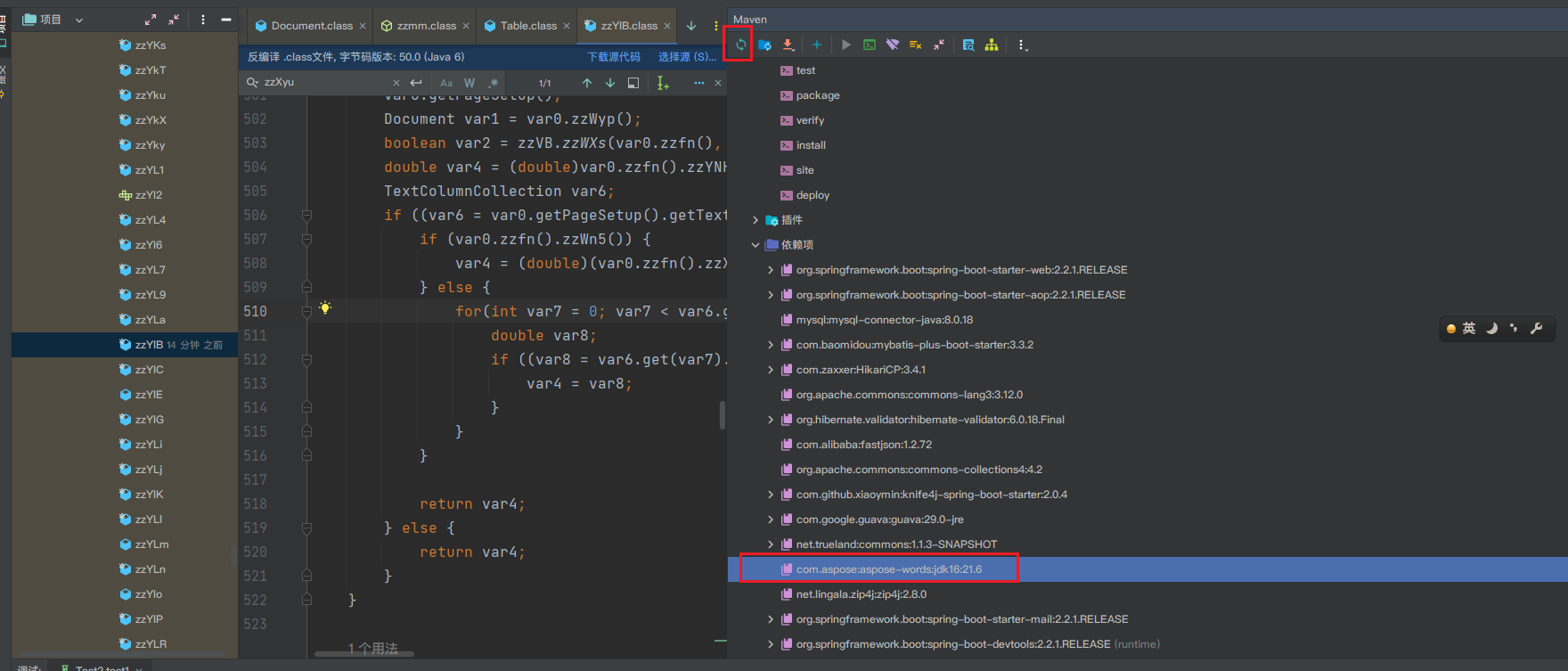The height and width of the screenshot is (671, 1568).
Task: Show Maven dependencies diagram
Action: (x=992, y=45)
